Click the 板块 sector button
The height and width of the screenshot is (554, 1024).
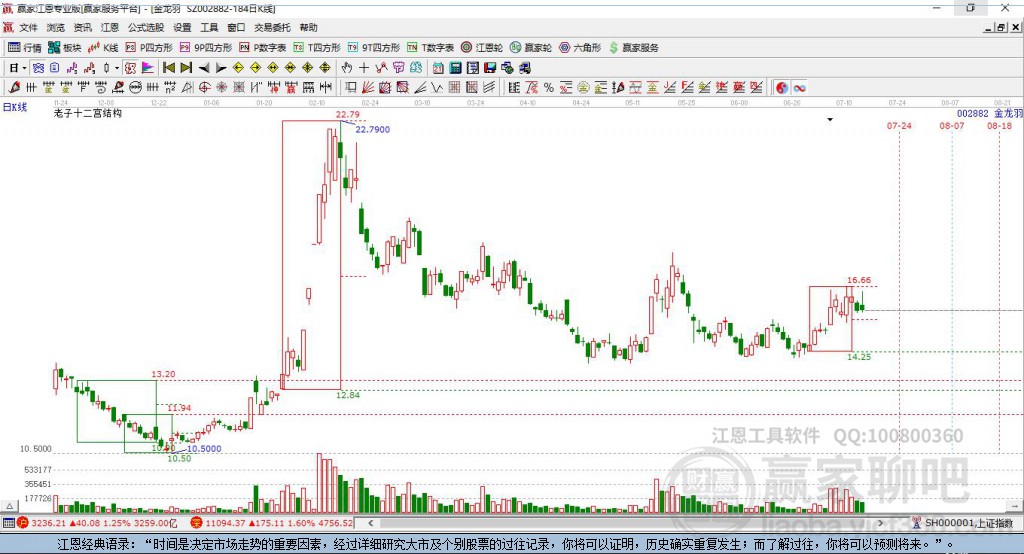point(65,48)
